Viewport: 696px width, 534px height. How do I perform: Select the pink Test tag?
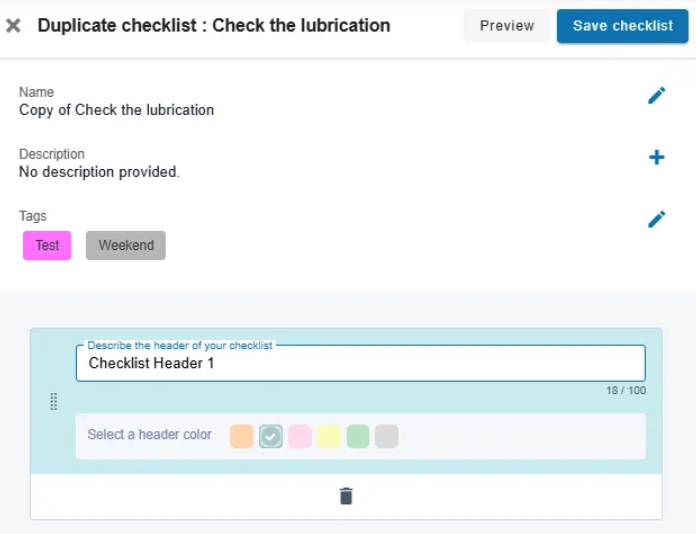[x=47, y=245]
